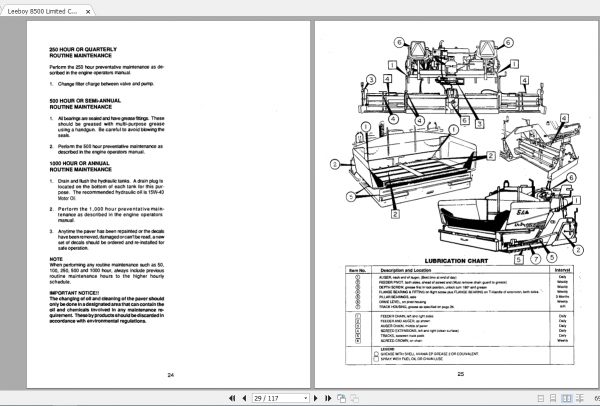
Task: Switch to single page view
Action: (x=541, y=398)
